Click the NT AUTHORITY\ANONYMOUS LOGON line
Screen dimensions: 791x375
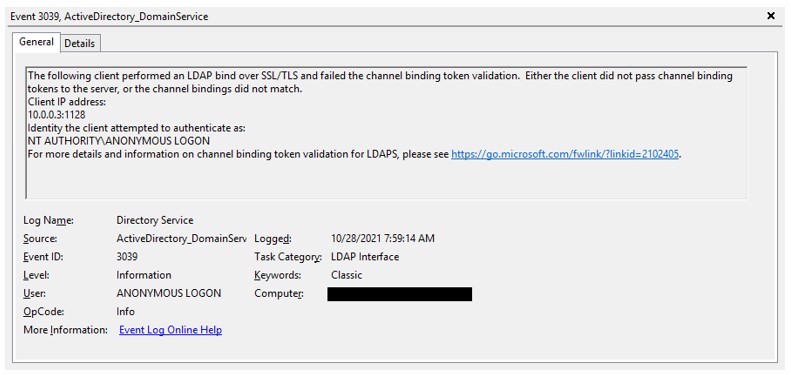coord(119,141)
